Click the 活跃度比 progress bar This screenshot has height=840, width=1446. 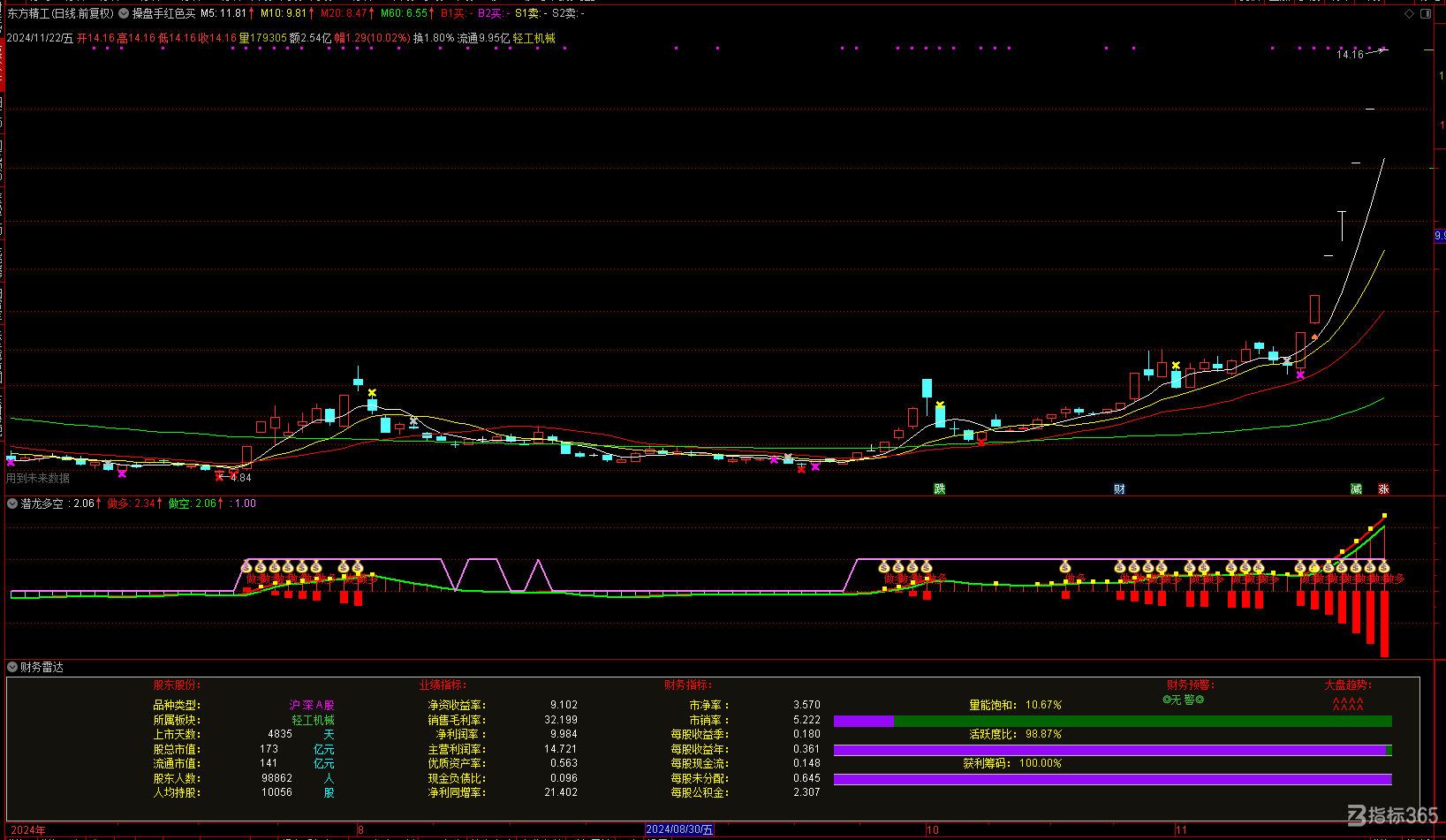(x=1113, y=751)
